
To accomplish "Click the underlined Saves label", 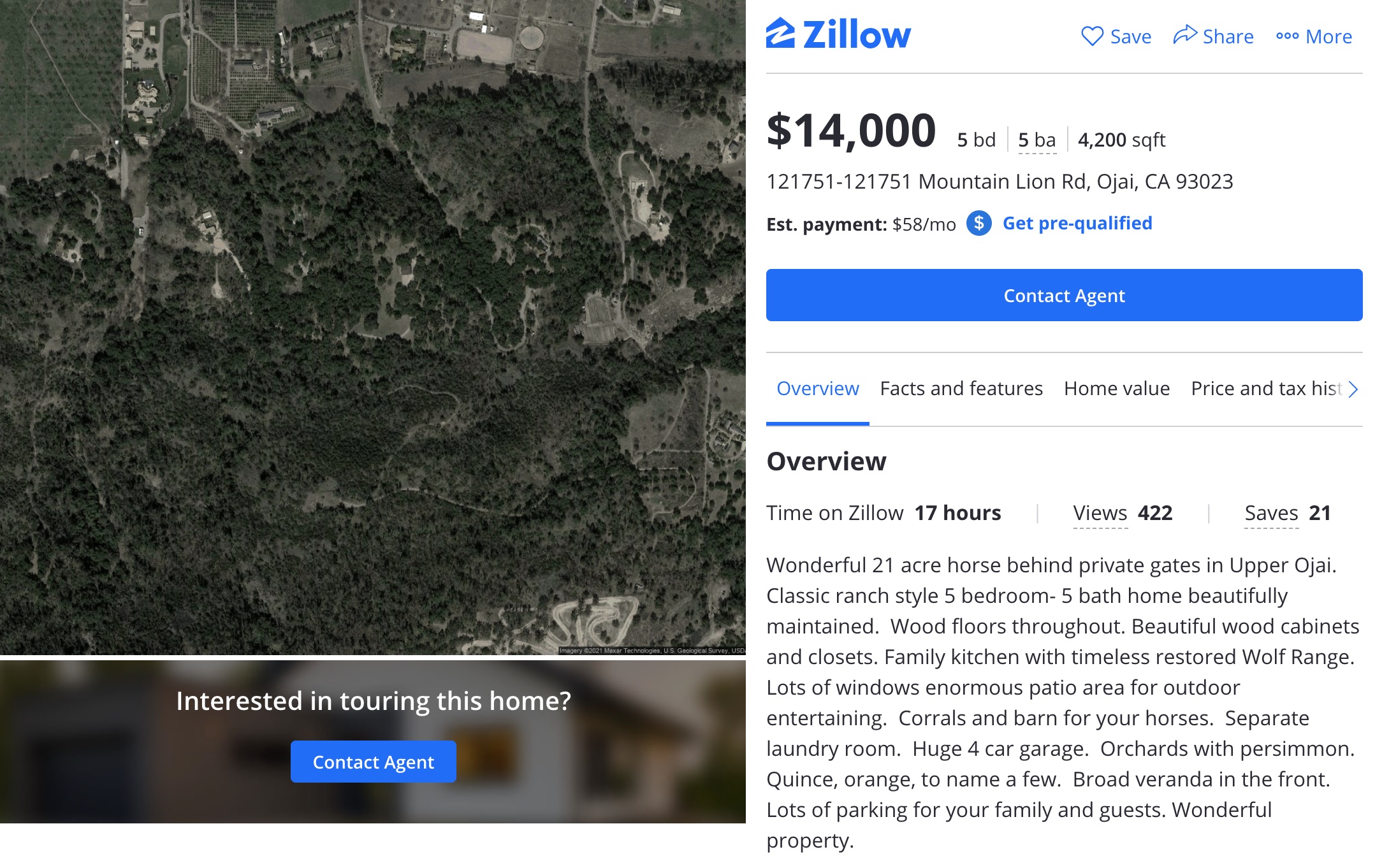I will click(1271, 514).
